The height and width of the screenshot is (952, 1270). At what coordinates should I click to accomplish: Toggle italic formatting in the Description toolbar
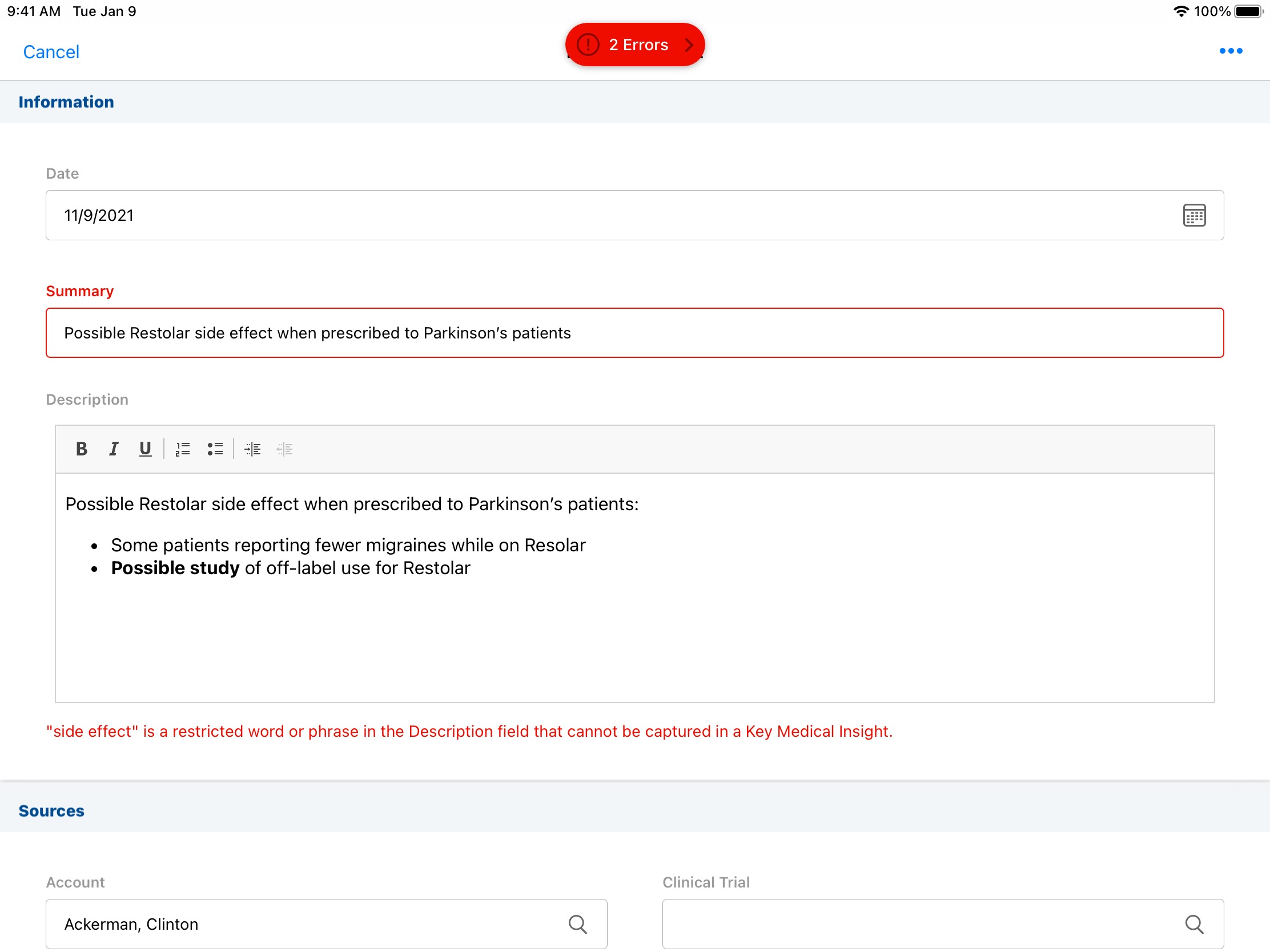[114, 449]
